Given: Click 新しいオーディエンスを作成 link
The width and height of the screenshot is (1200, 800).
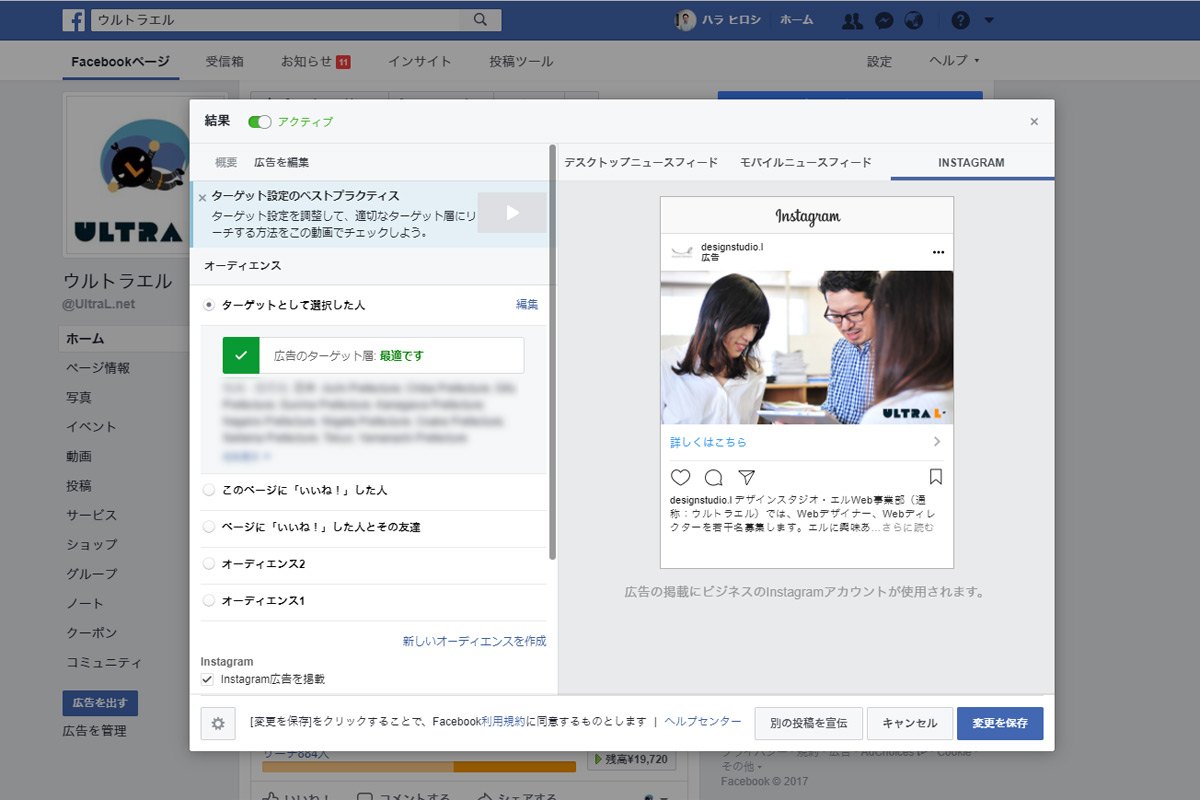Looking at the screenshot, I should pyautogui.click(x=474, y=641).
